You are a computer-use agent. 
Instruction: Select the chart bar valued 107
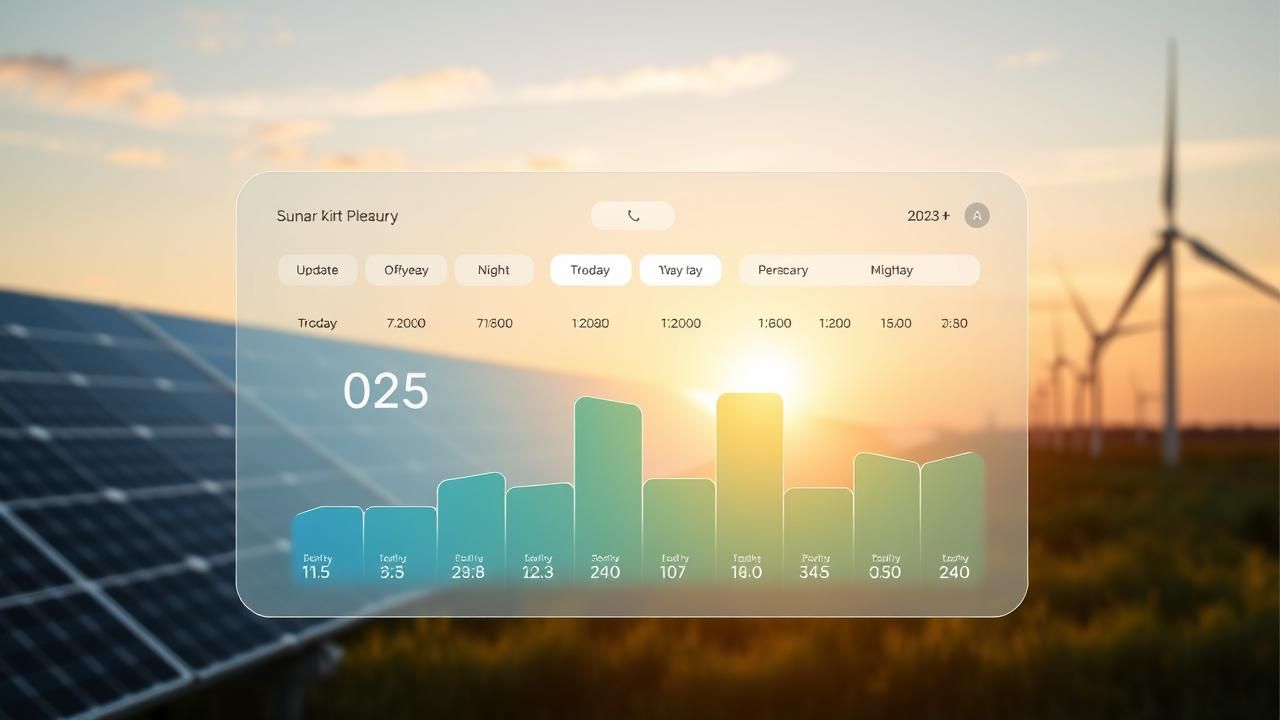pos(679,532)
